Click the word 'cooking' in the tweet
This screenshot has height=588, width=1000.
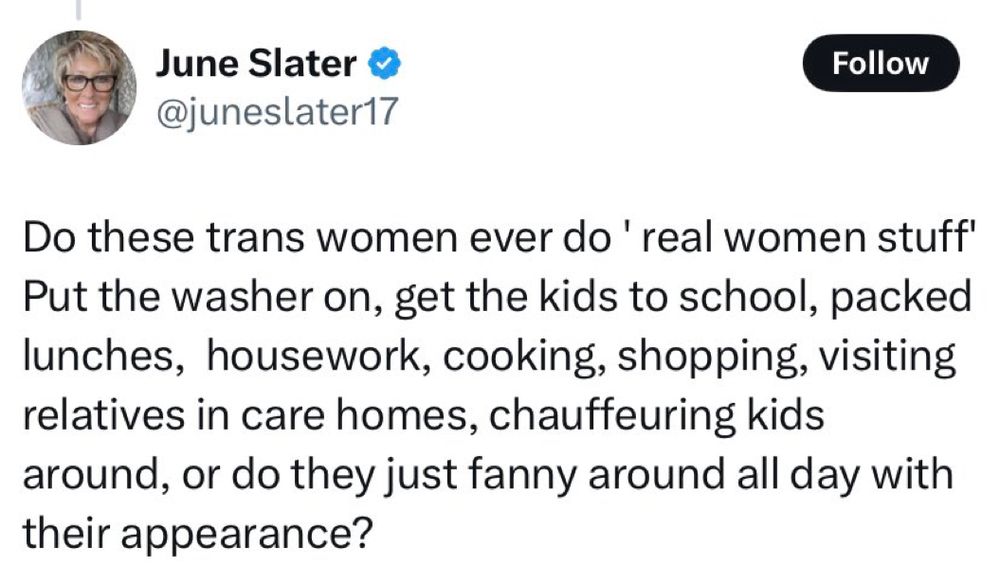point(524,356)
